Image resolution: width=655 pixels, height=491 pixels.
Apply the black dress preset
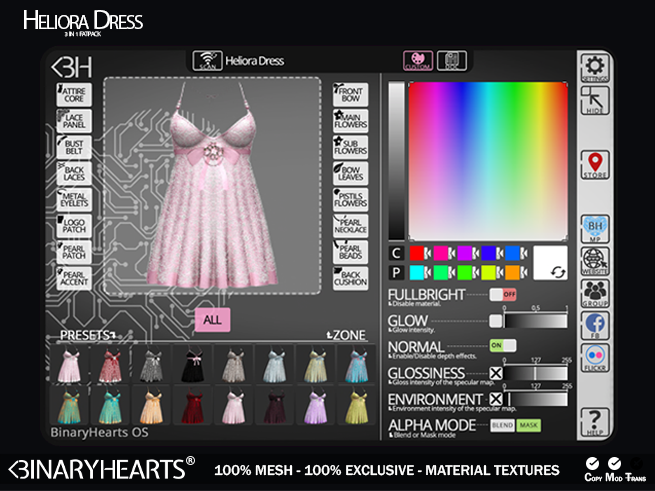pyautogui.click(x=193, y=366)
